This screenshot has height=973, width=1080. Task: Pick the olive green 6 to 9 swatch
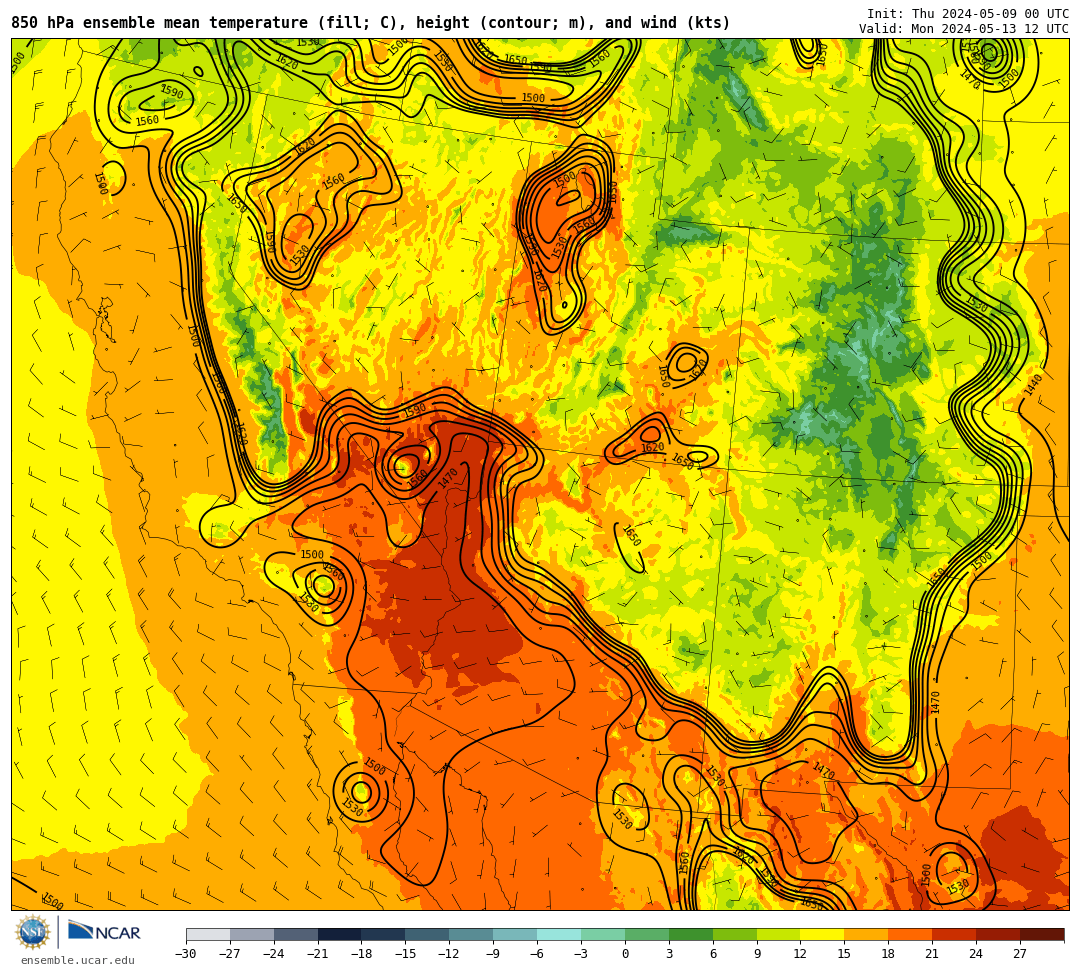pyautogui.click(x=735, y=934)
